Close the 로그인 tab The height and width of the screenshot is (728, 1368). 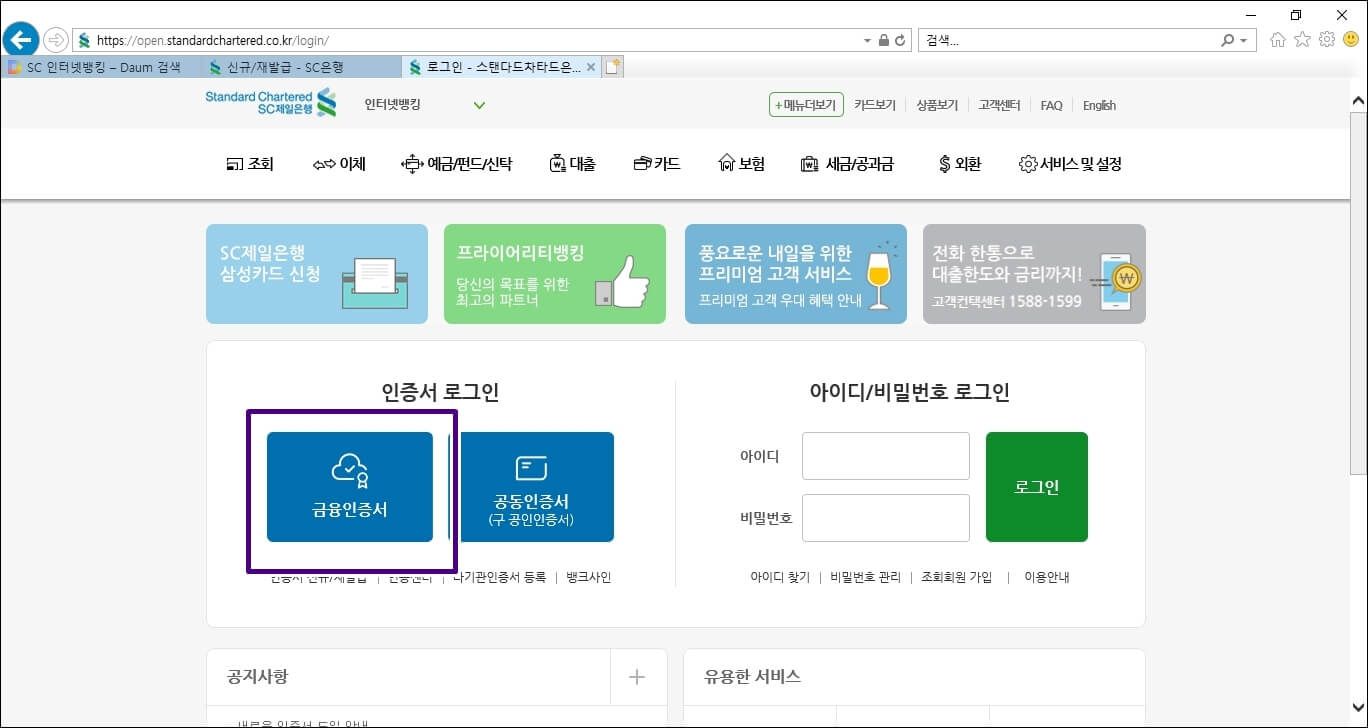[x=590, y=67]
